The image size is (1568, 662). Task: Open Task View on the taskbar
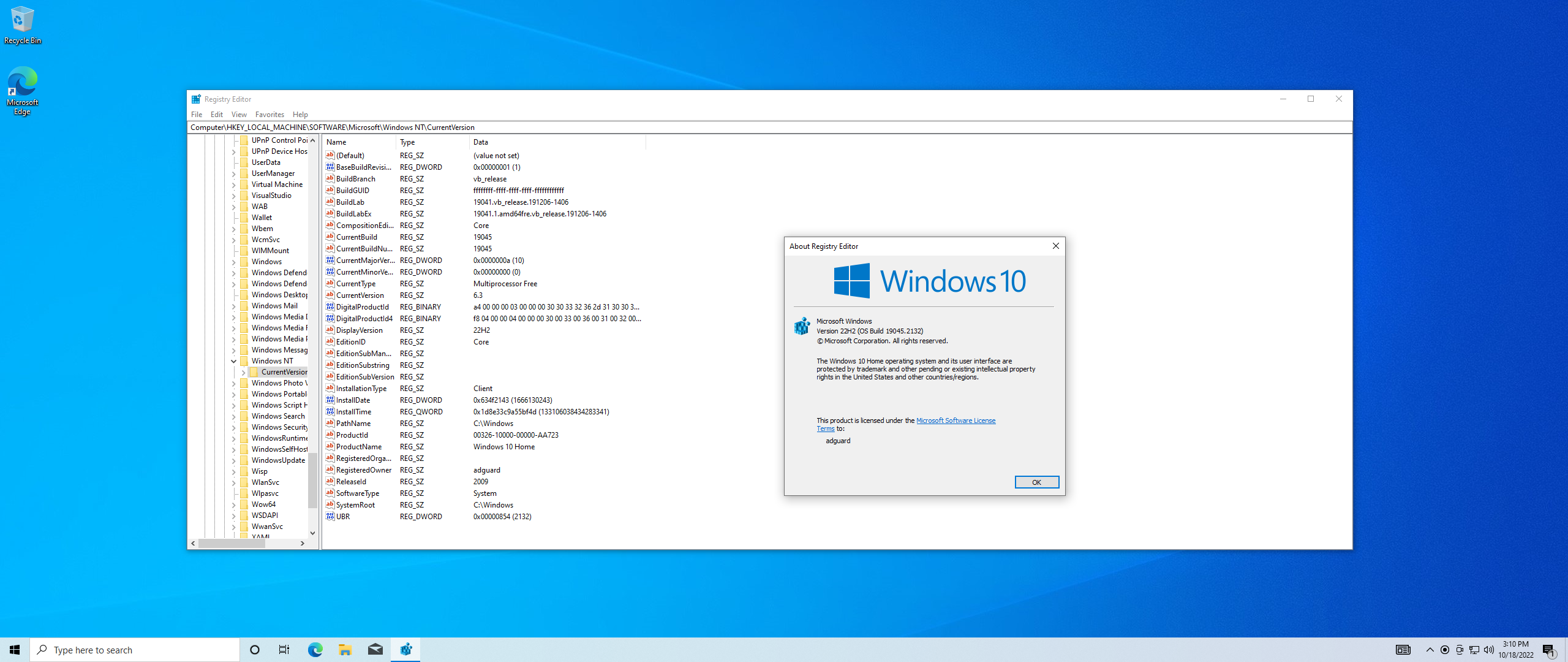pyautogui.click(x=284, y=650)
